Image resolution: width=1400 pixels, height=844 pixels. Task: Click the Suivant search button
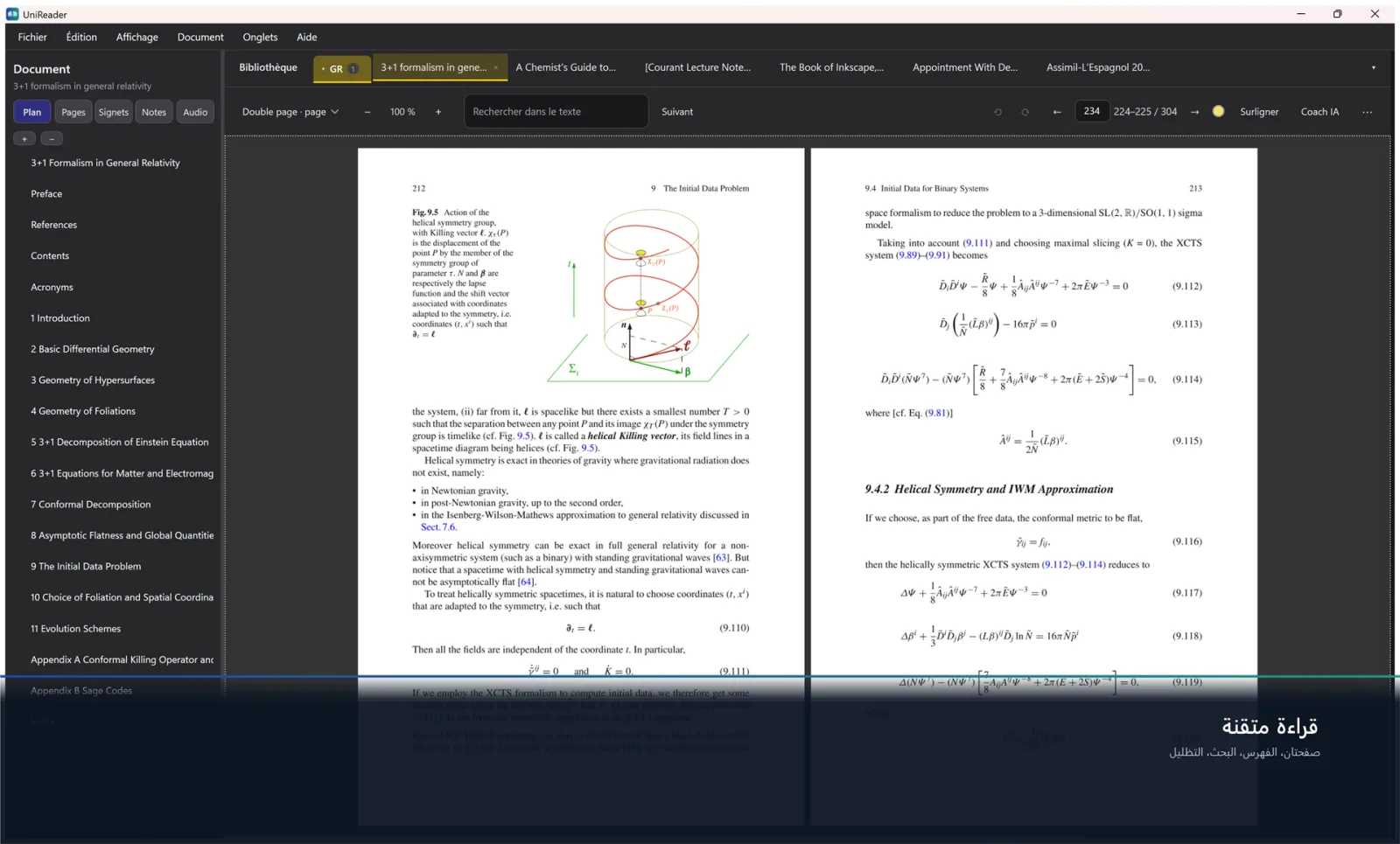click(x=677, y=112)
